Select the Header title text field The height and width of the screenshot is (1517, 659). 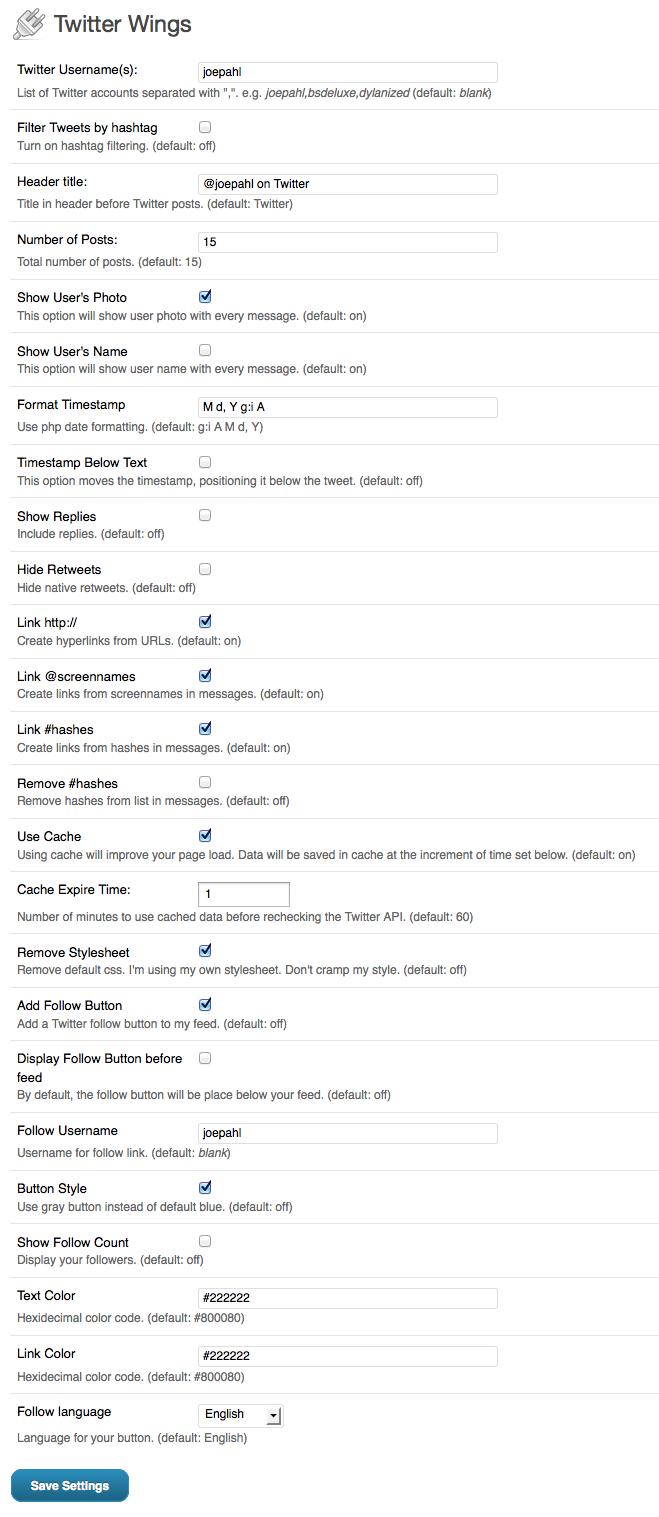(x=348, y=184)
